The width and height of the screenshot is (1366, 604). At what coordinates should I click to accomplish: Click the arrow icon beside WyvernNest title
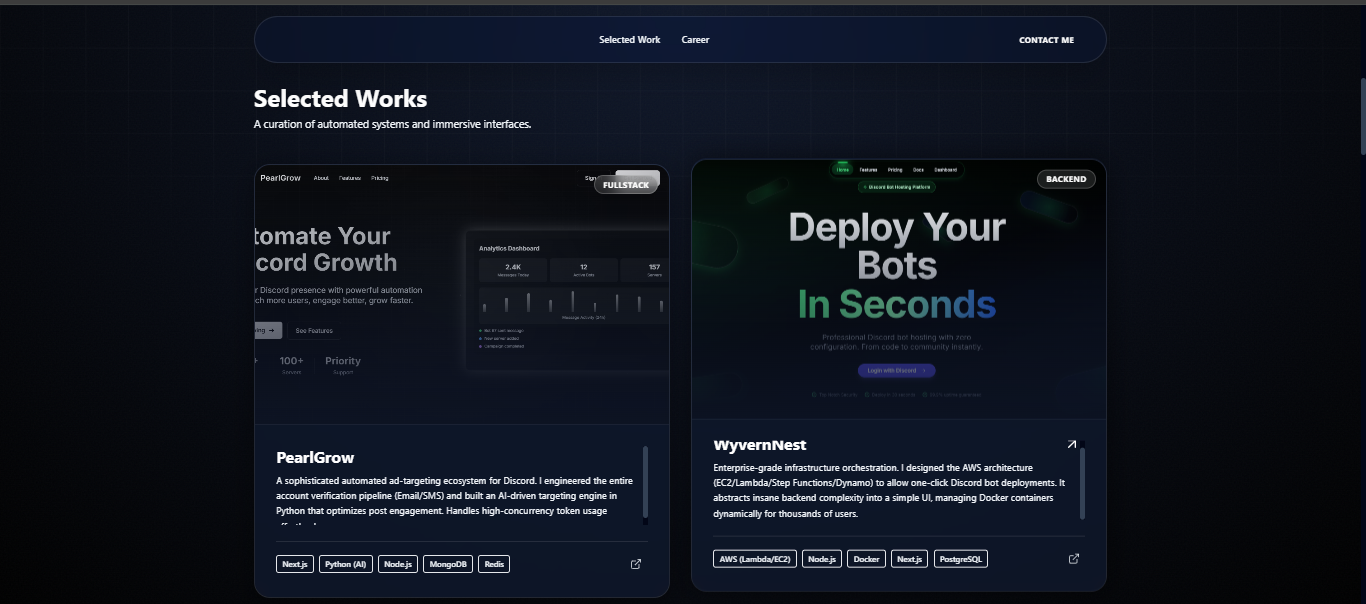point(1072,444)
